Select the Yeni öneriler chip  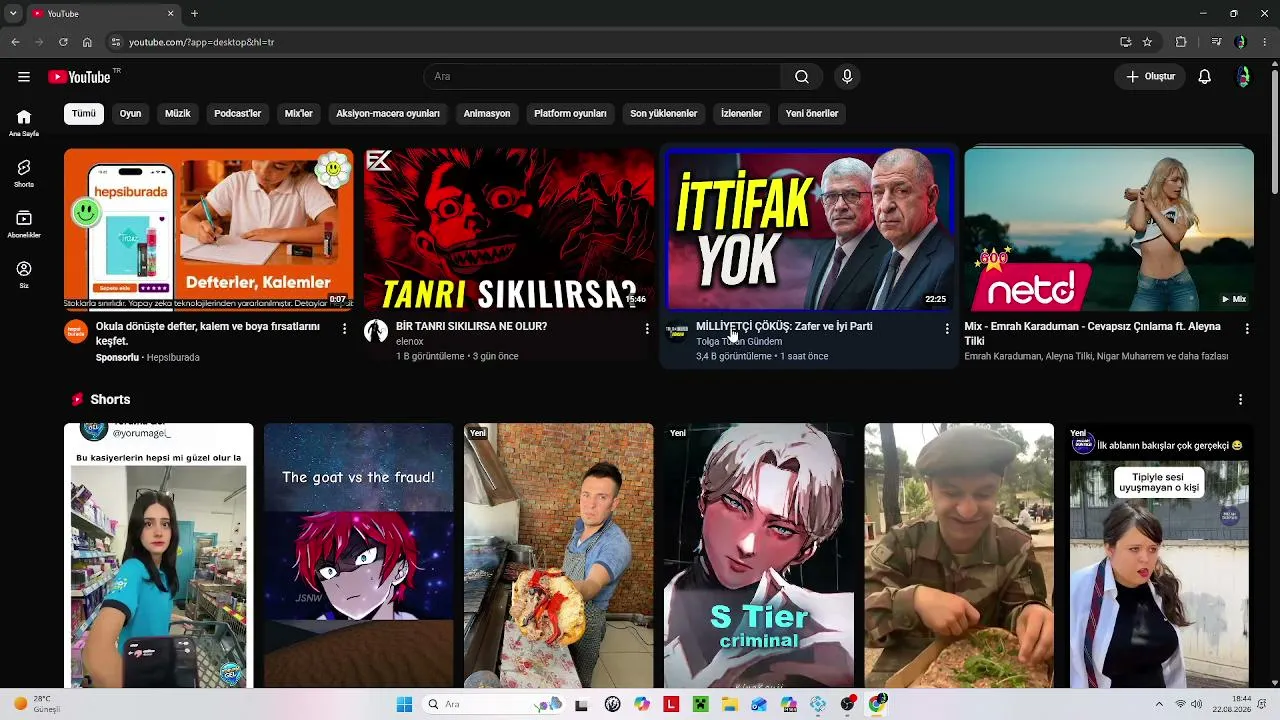(x=812, y=114)
